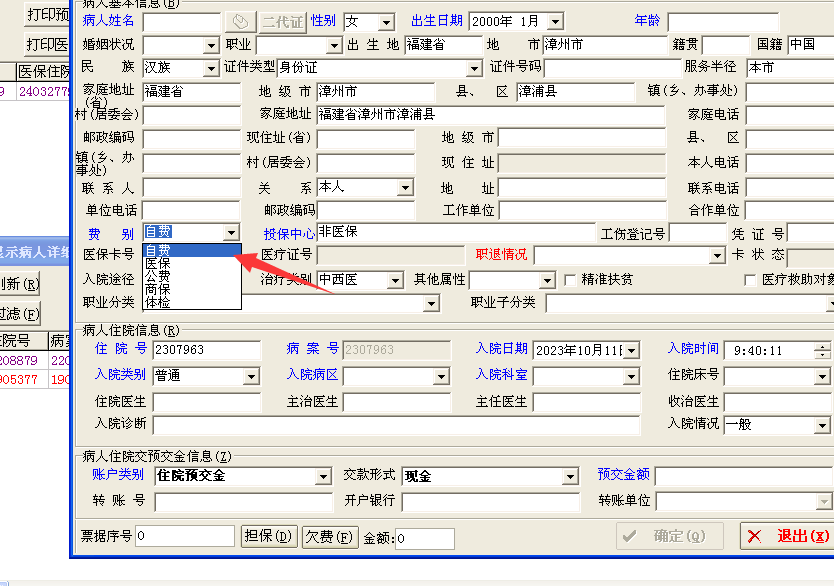Open the 入院日期 date dropdown
Image resolution: width=834 pixels, height=586 pixels.
pos(631,351)
